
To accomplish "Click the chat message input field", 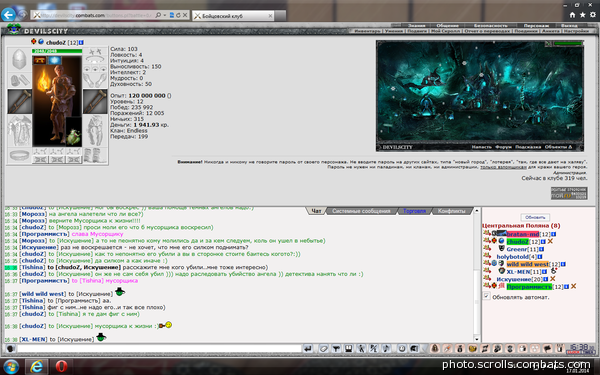I will pos(159,349).
